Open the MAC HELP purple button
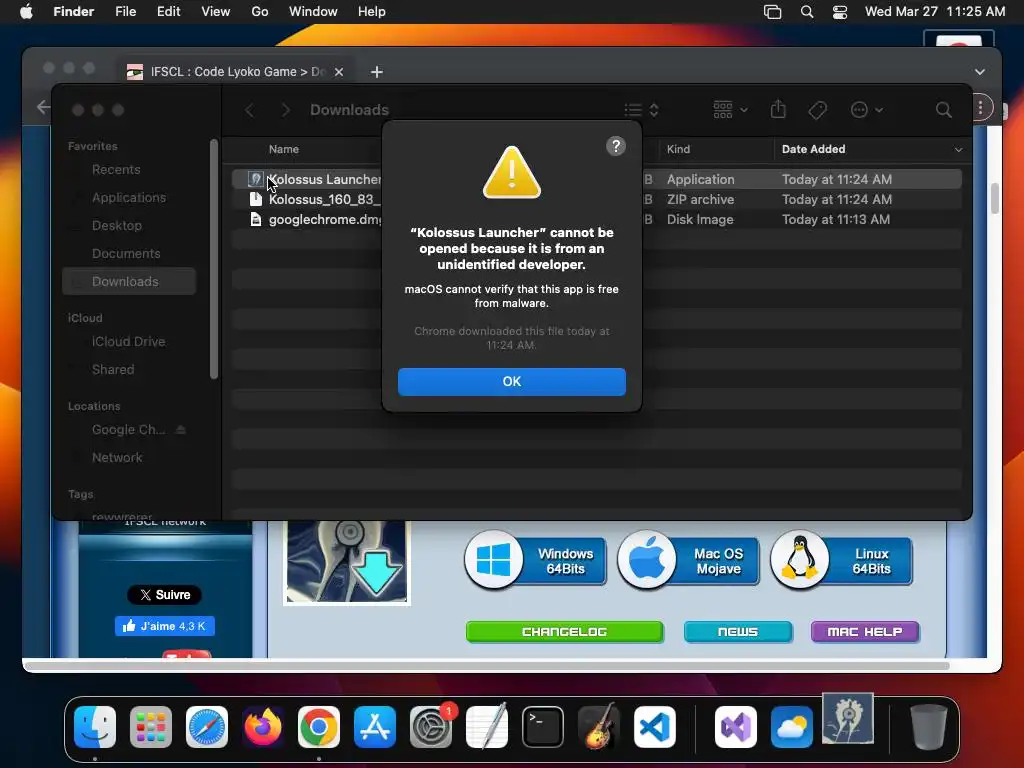 click(x=865, y=632)
